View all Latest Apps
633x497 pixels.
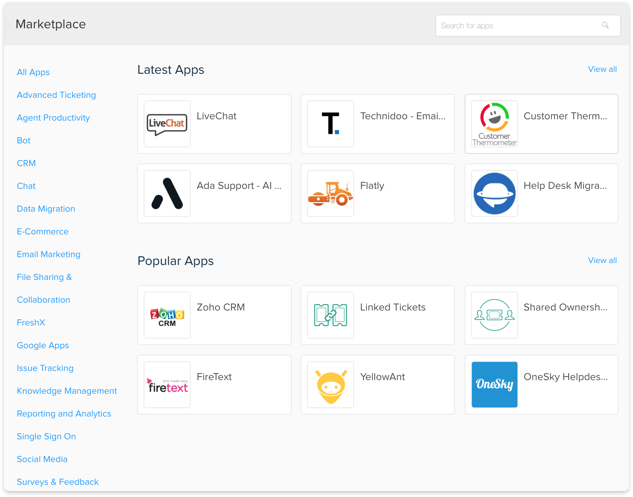point(602,69)
